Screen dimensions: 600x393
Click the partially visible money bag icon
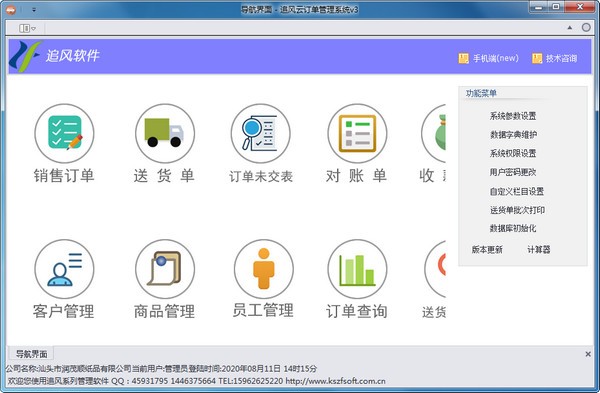[x=434, y=134]
